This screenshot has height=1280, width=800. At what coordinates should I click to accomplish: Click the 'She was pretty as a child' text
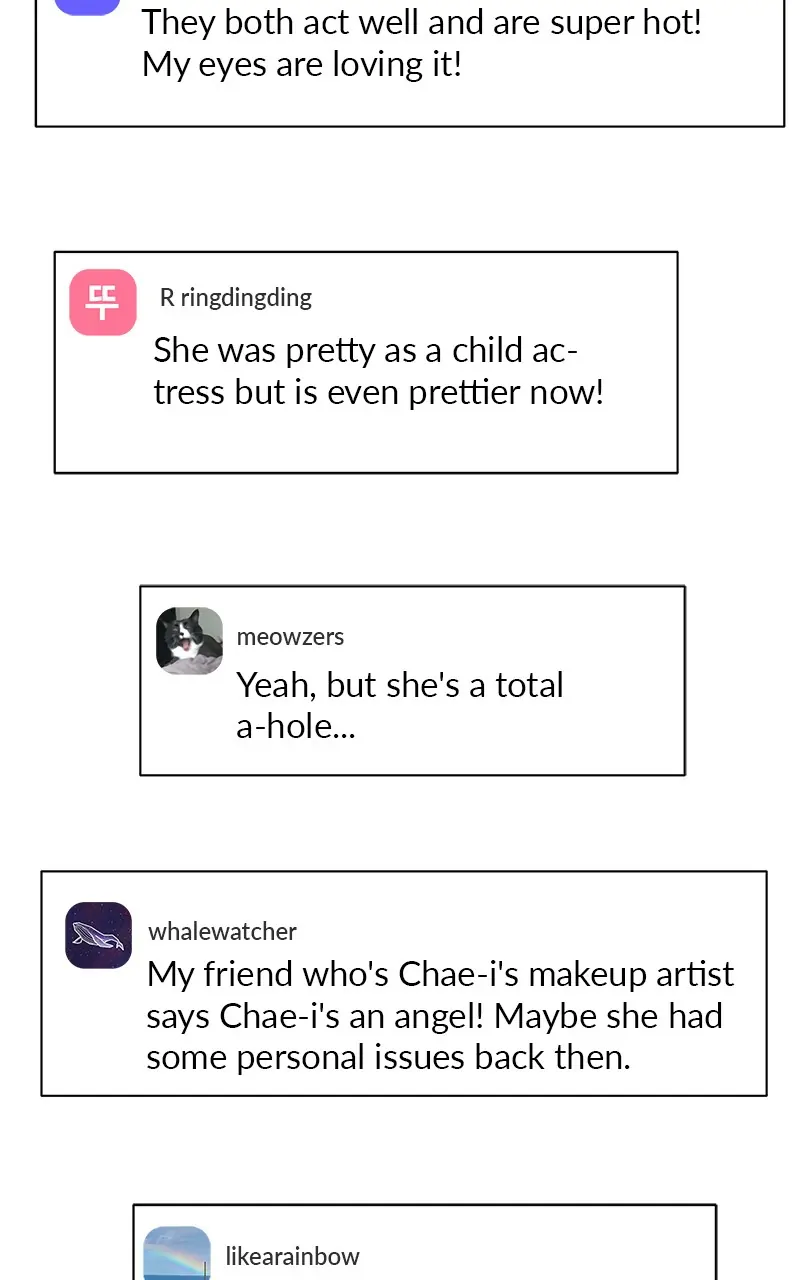[366, 350]
